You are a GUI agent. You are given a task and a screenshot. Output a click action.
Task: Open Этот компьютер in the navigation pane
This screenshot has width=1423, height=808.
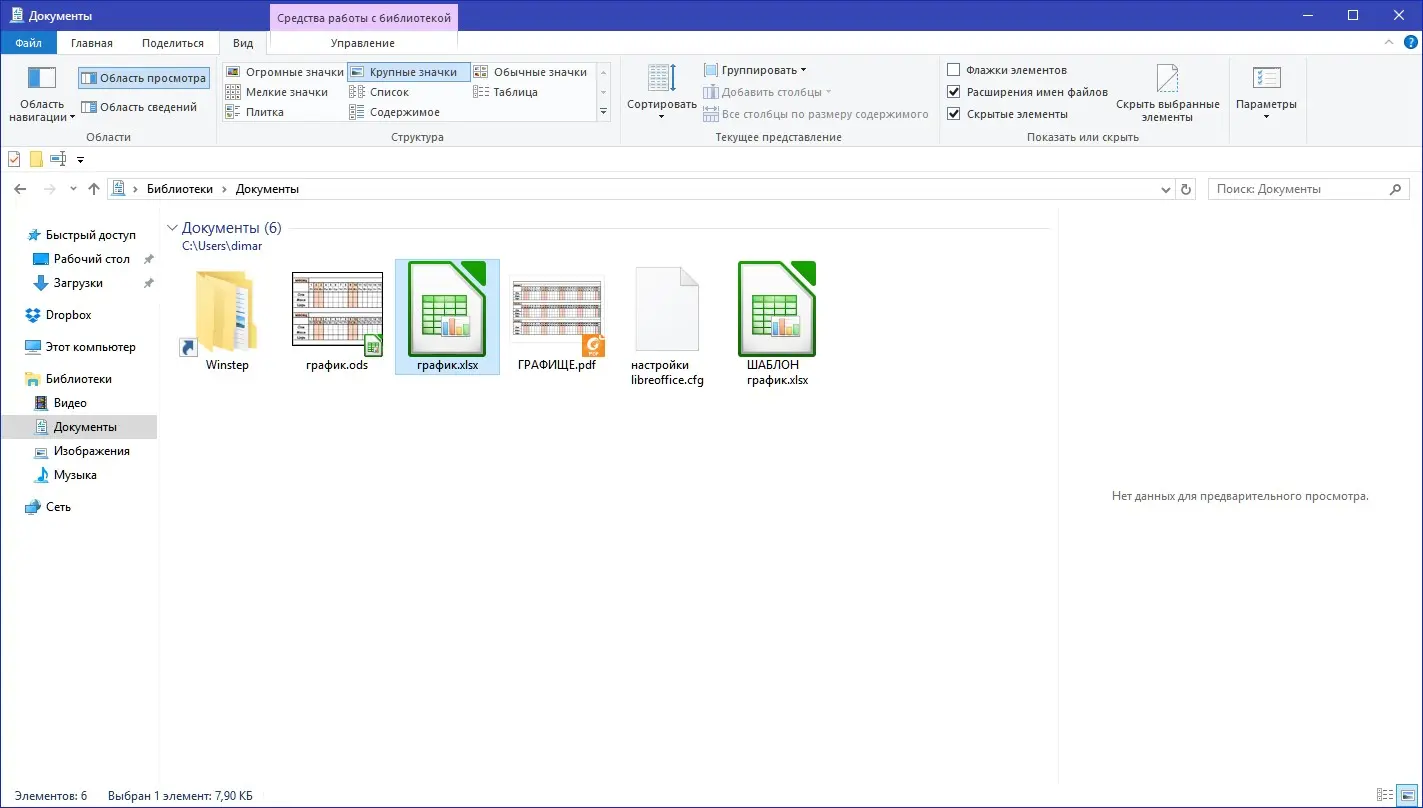point(80,347)
